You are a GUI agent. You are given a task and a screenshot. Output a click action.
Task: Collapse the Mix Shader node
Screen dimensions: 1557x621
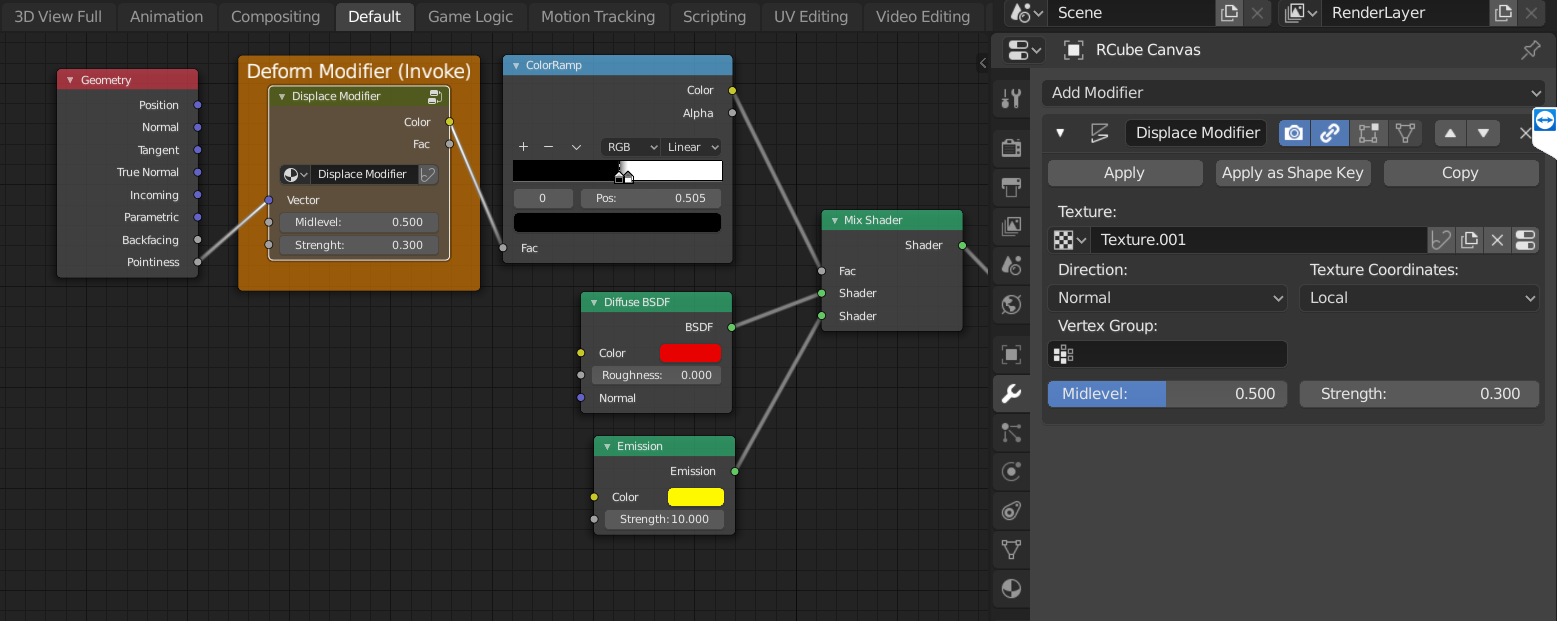tap(835, 221)
